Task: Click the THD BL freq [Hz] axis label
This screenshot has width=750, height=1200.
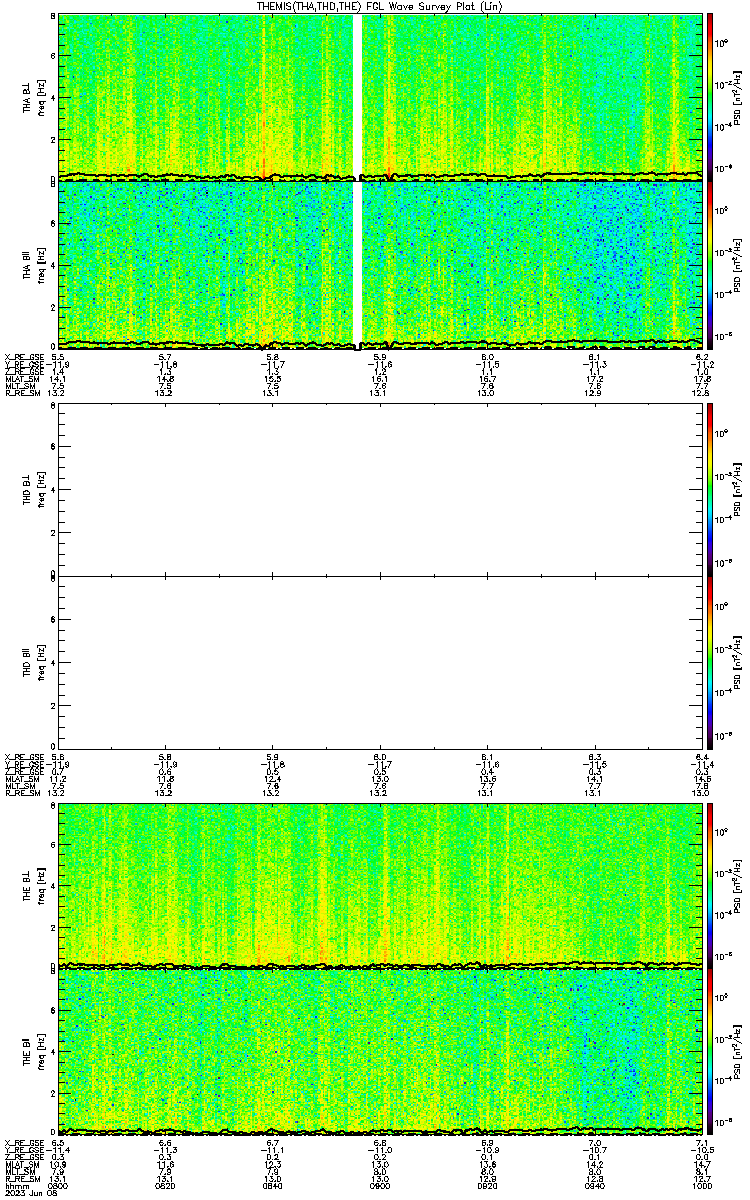Action: (42, 491)
